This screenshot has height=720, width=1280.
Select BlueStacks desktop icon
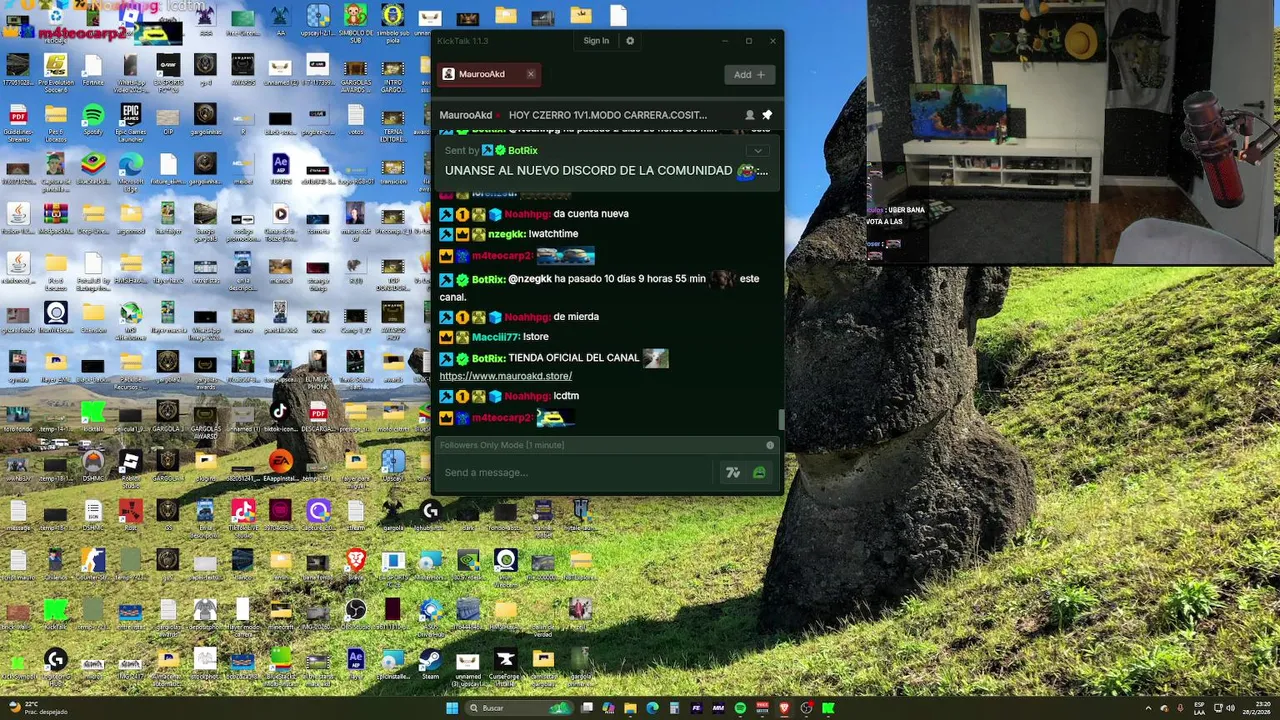pos(93,168)
